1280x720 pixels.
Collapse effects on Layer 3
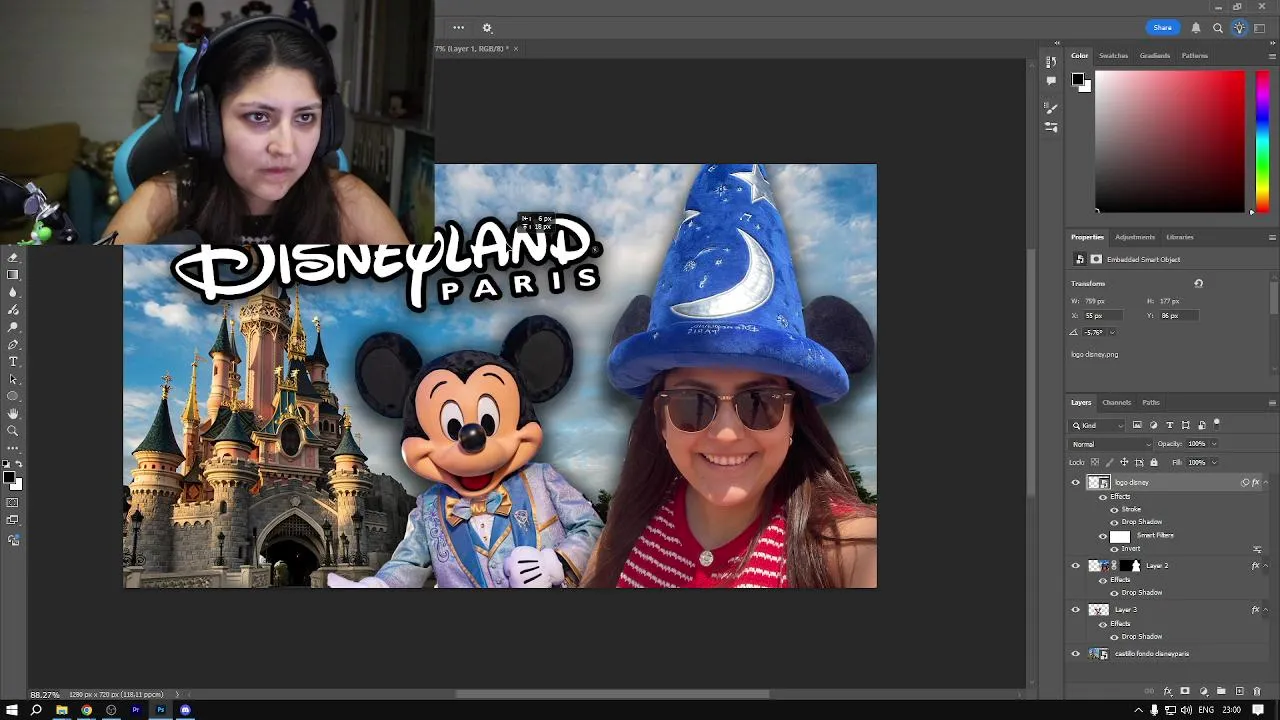pos(1266,610)
